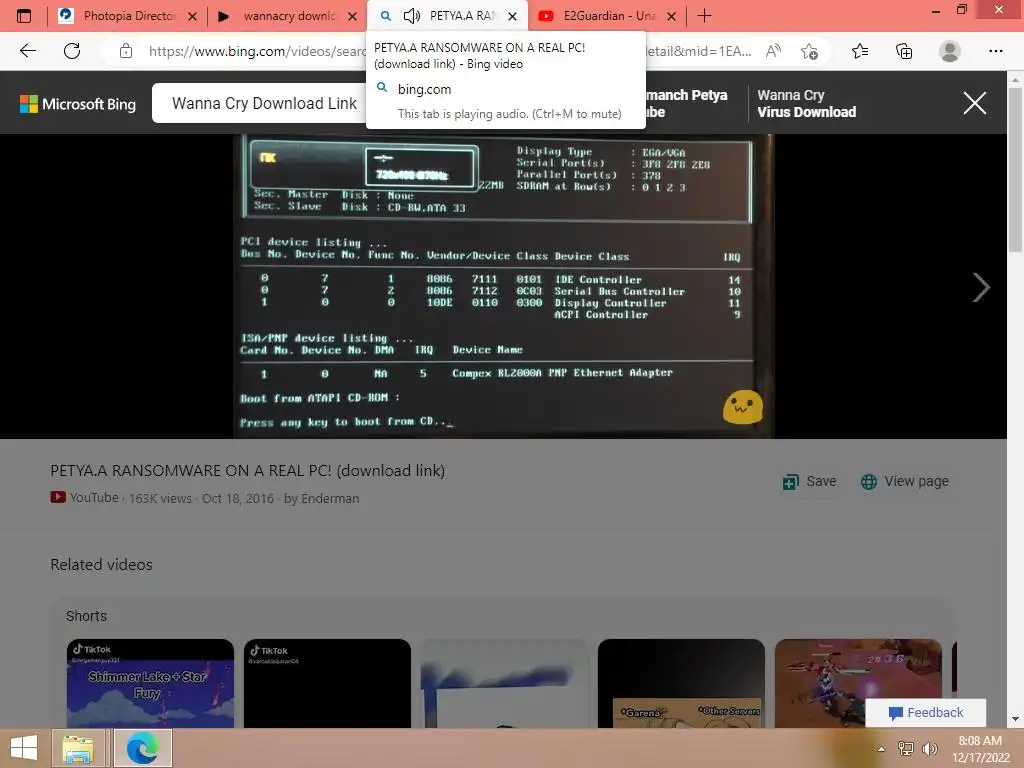Open the video title PETYA.A RANSOMWARE ON A REAL PC
The height and width of the screenshot is (768, 1024).
(x=248, y=471)
